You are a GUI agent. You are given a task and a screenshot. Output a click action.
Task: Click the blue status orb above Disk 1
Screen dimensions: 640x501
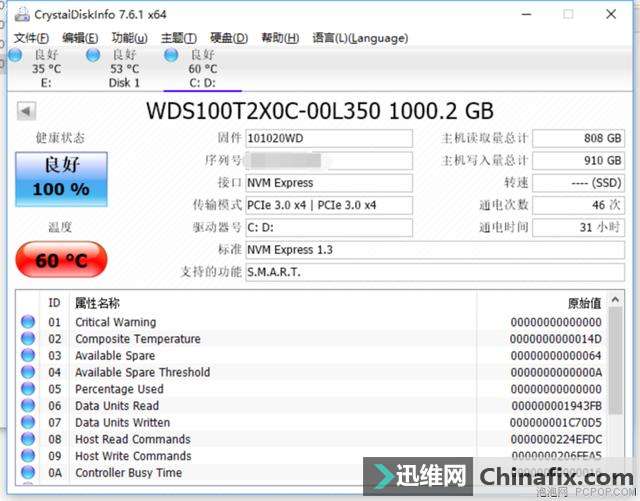pyautogui.click(x=93, y=55)
